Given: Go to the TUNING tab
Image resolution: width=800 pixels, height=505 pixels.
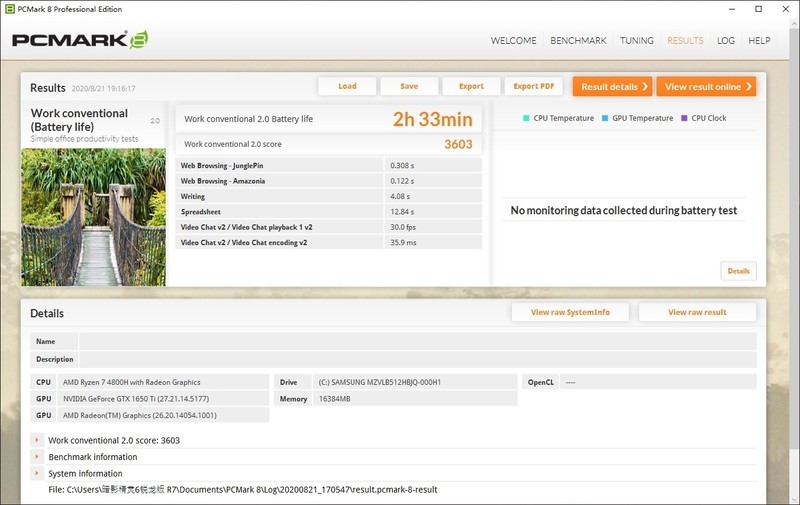Looking at the screenshot, I should (x=637, y=41).
